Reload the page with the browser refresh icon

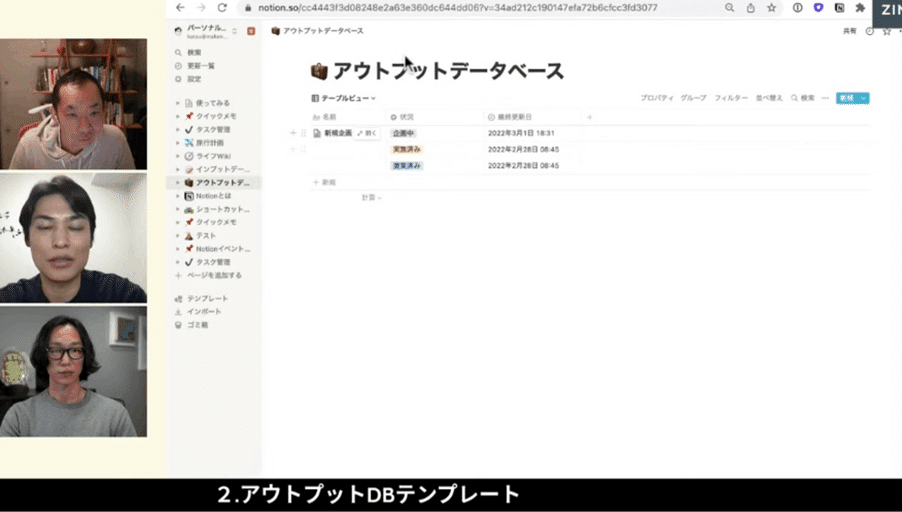point(222,7)
